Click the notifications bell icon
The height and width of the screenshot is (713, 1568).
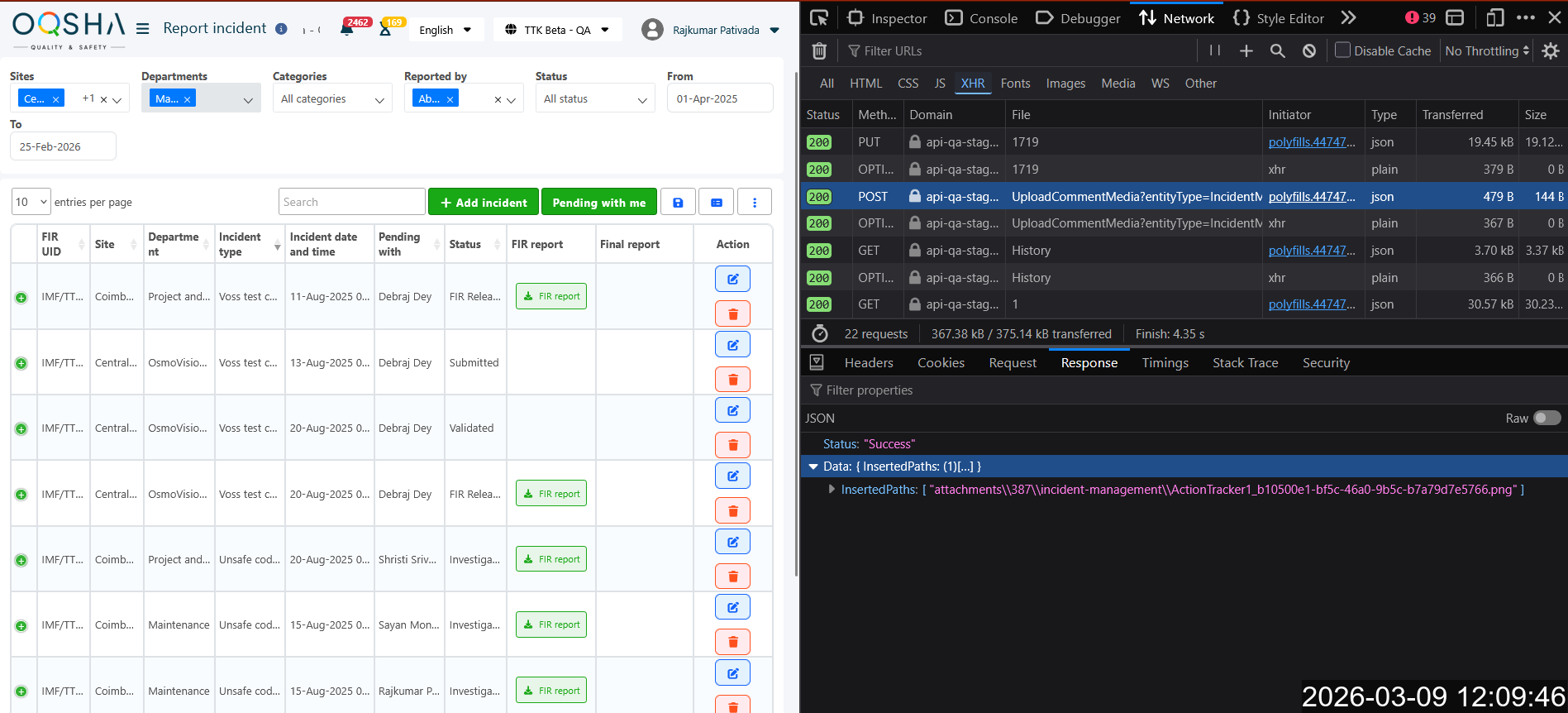pyautogui.click(x=346, y=30)
